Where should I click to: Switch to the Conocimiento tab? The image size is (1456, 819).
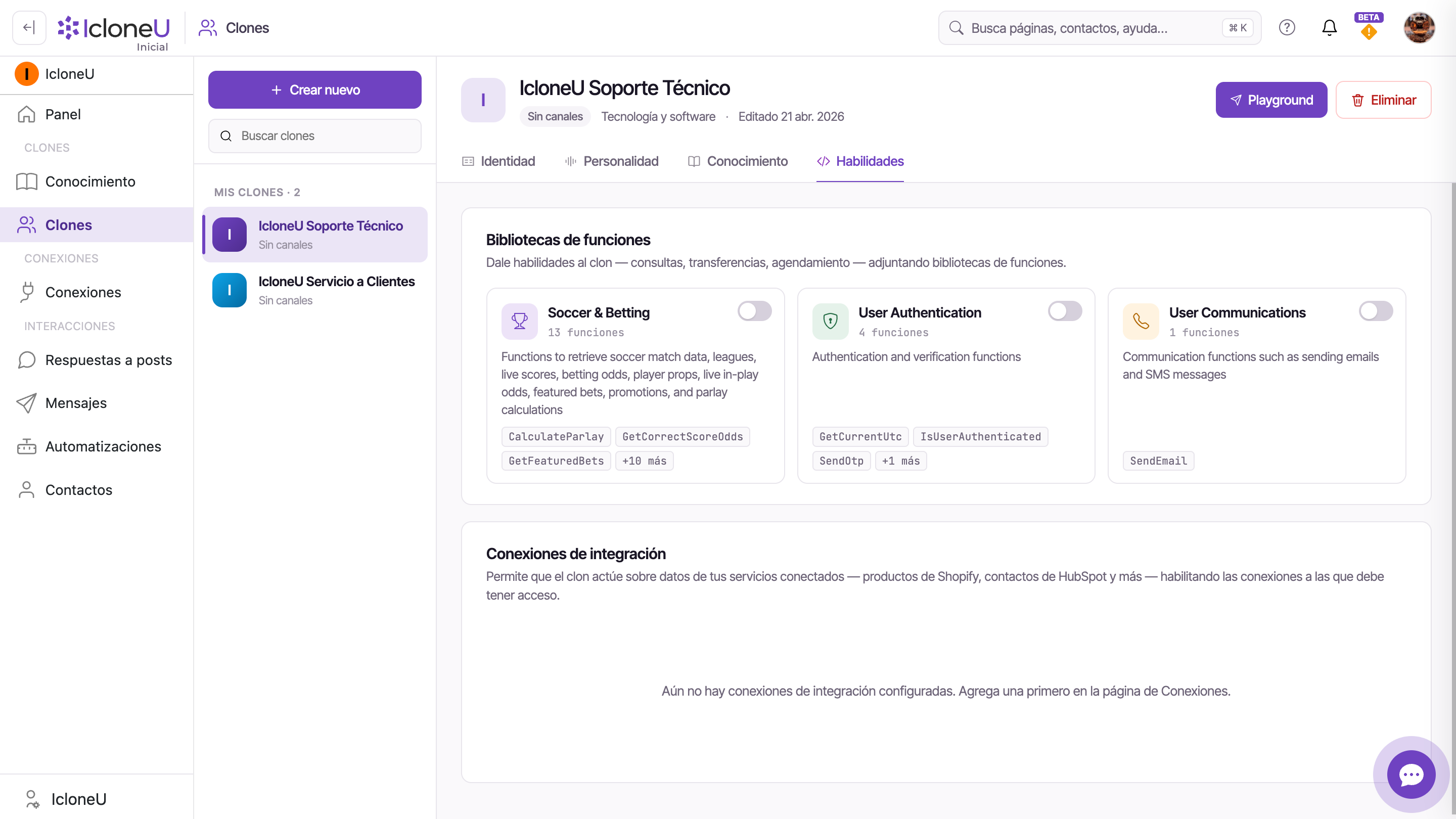click(738, 162)
